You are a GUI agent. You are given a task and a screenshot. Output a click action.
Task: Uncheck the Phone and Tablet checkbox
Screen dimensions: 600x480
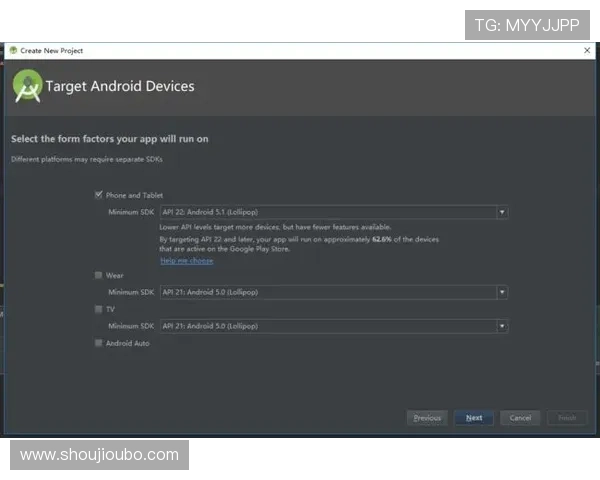click(x=98, y=195)
